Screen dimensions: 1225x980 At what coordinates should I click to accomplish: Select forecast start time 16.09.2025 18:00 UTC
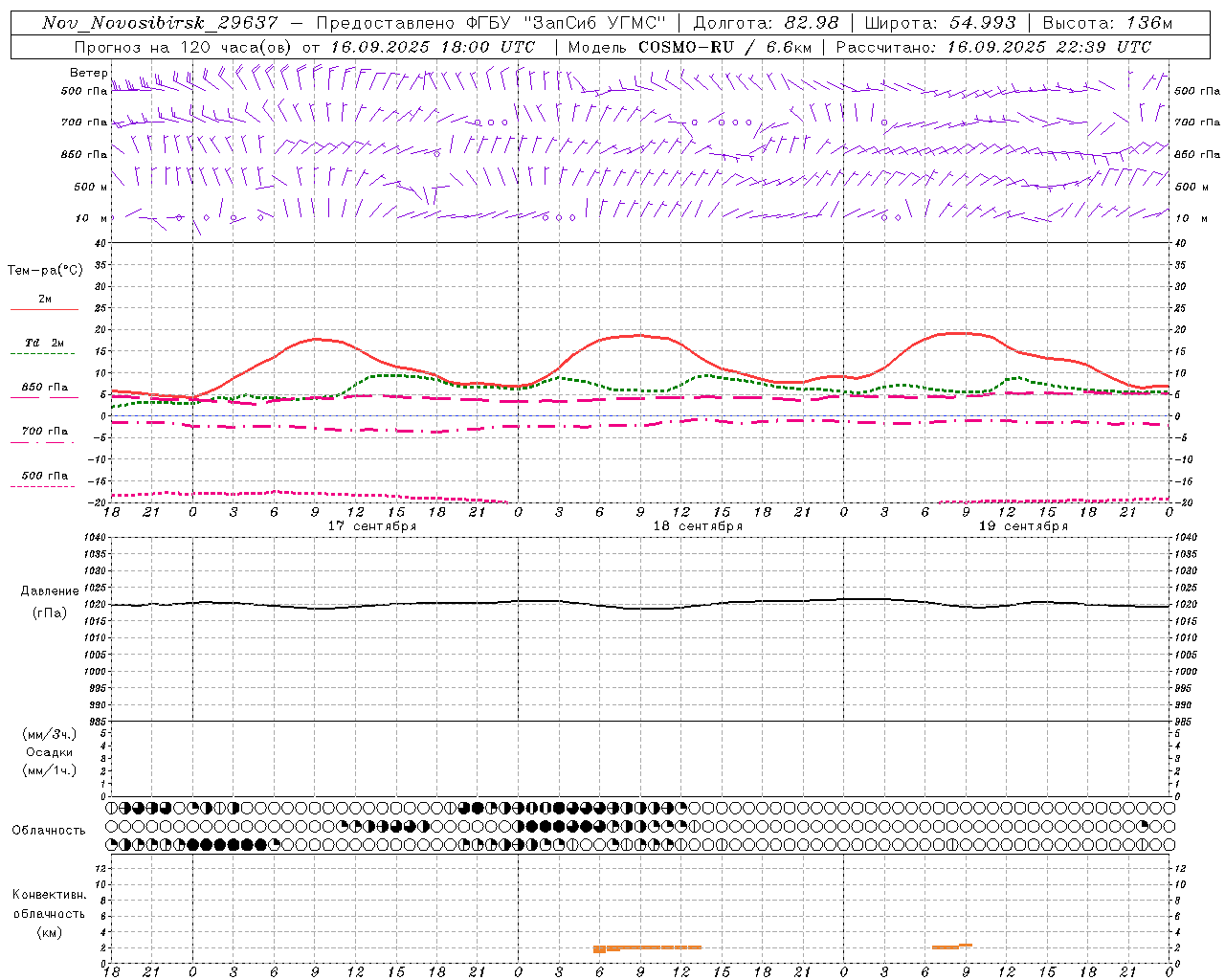point(432,47)
